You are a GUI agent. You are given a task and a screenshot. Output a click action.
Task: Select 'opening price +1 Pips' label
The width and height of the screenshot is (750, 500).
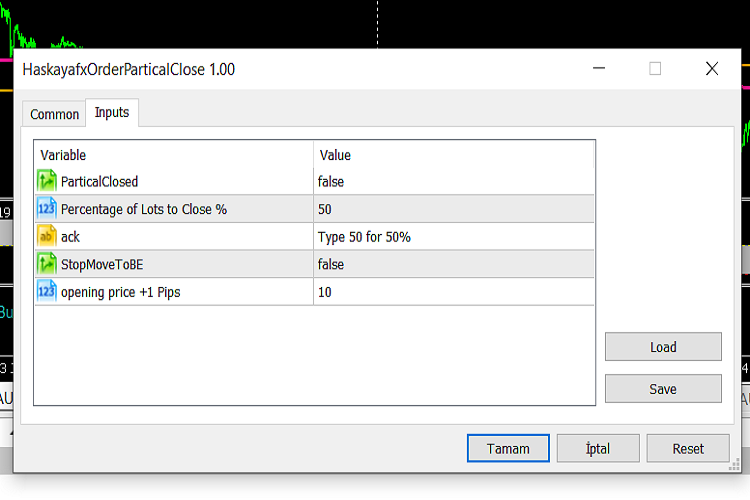[x=121, y=292]
